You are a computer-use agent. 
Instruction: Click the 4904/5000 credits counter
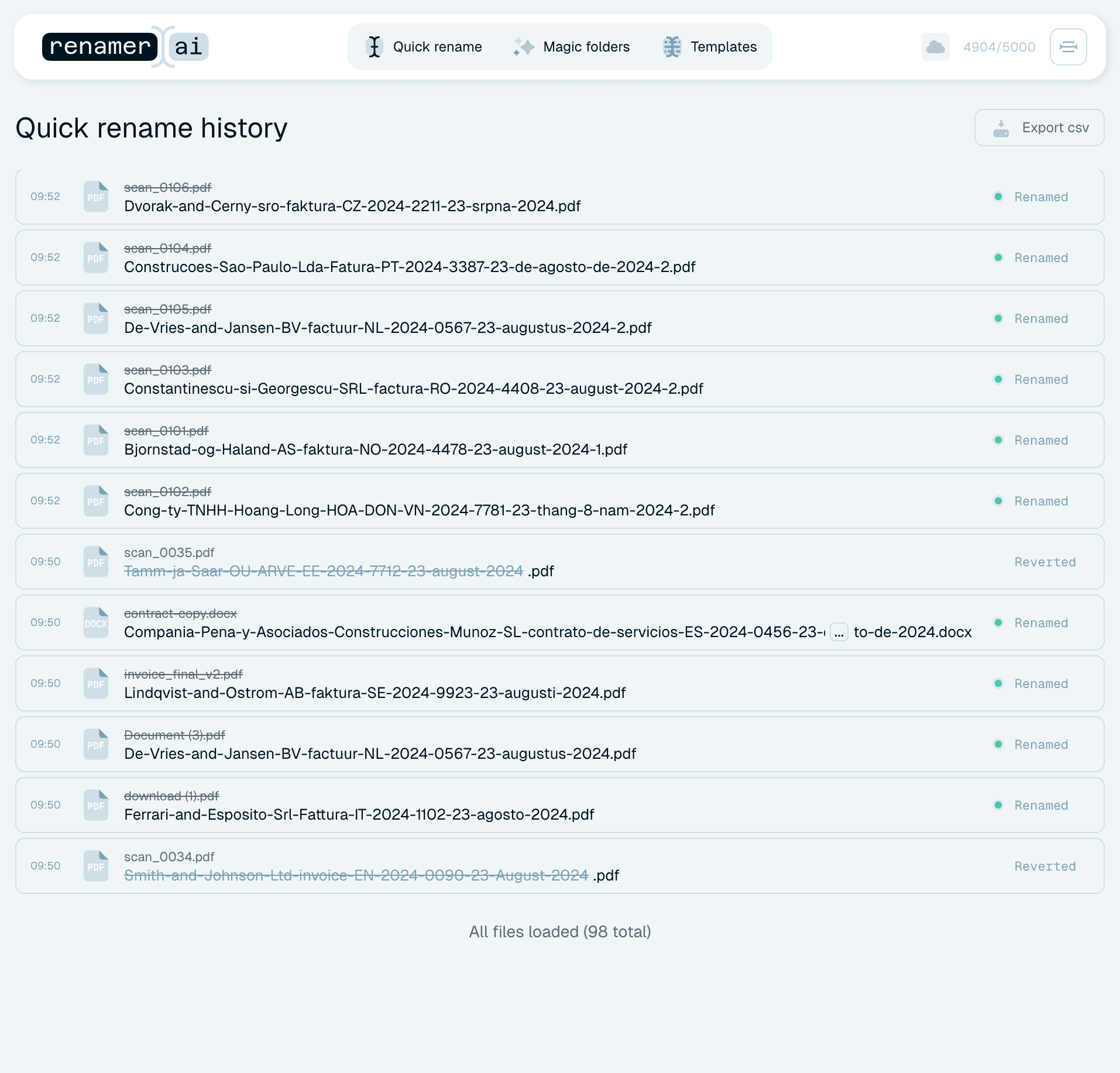tap(999, 47)
